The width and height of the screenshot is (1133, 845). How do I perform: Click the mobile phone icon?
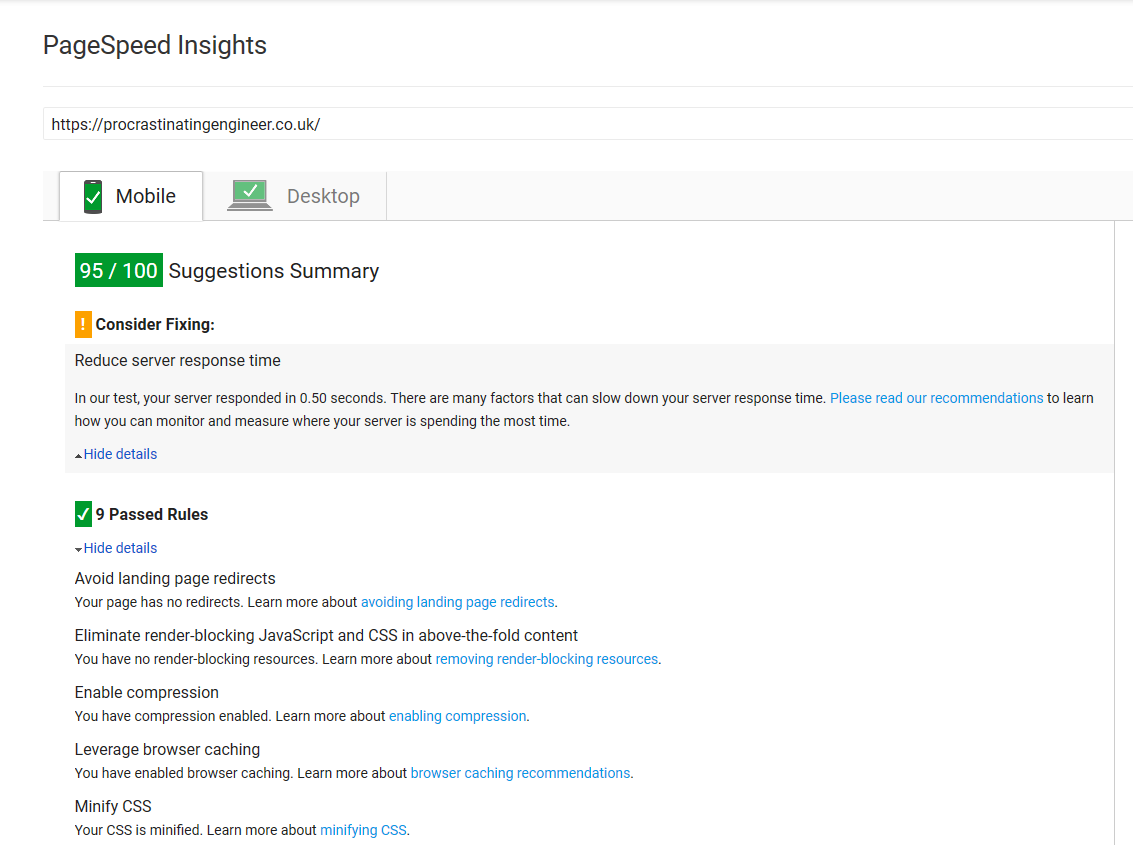tap(93, 196)
